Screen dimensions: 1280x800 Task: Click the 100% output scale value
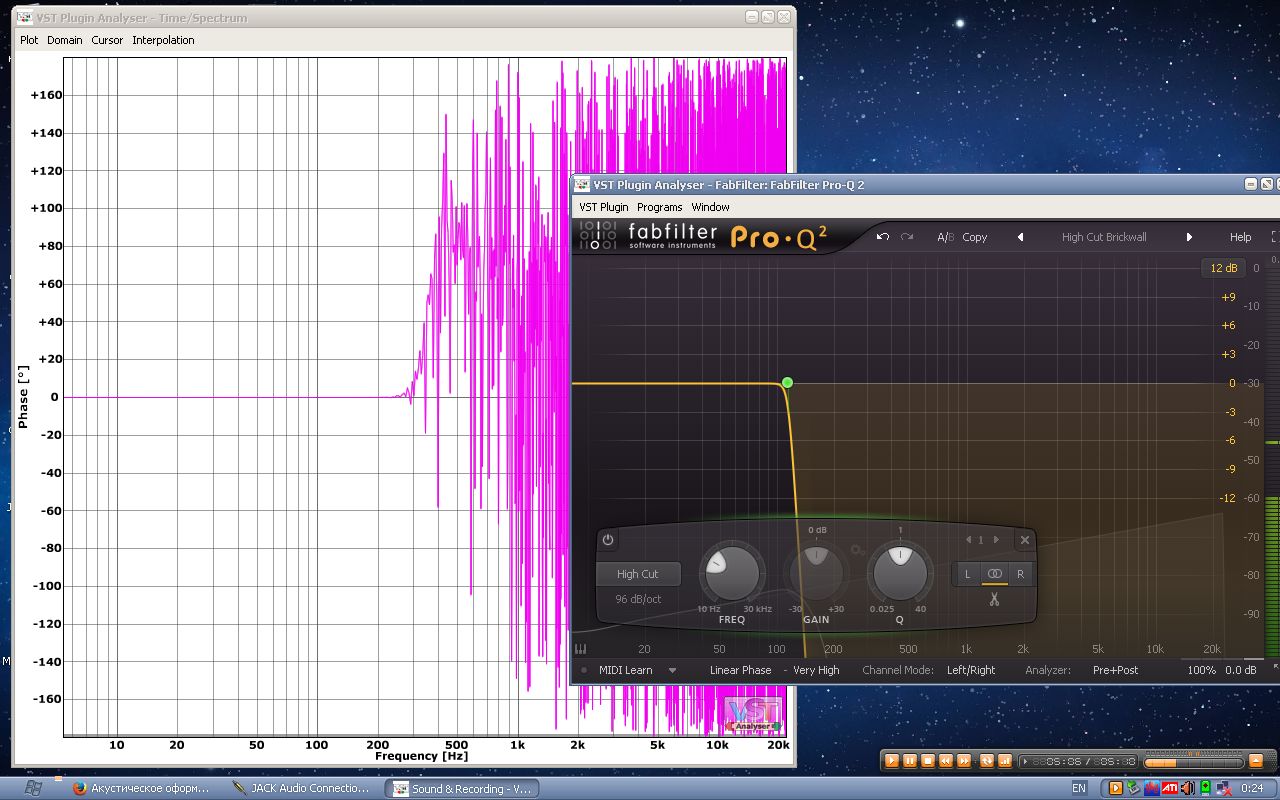1202,670
